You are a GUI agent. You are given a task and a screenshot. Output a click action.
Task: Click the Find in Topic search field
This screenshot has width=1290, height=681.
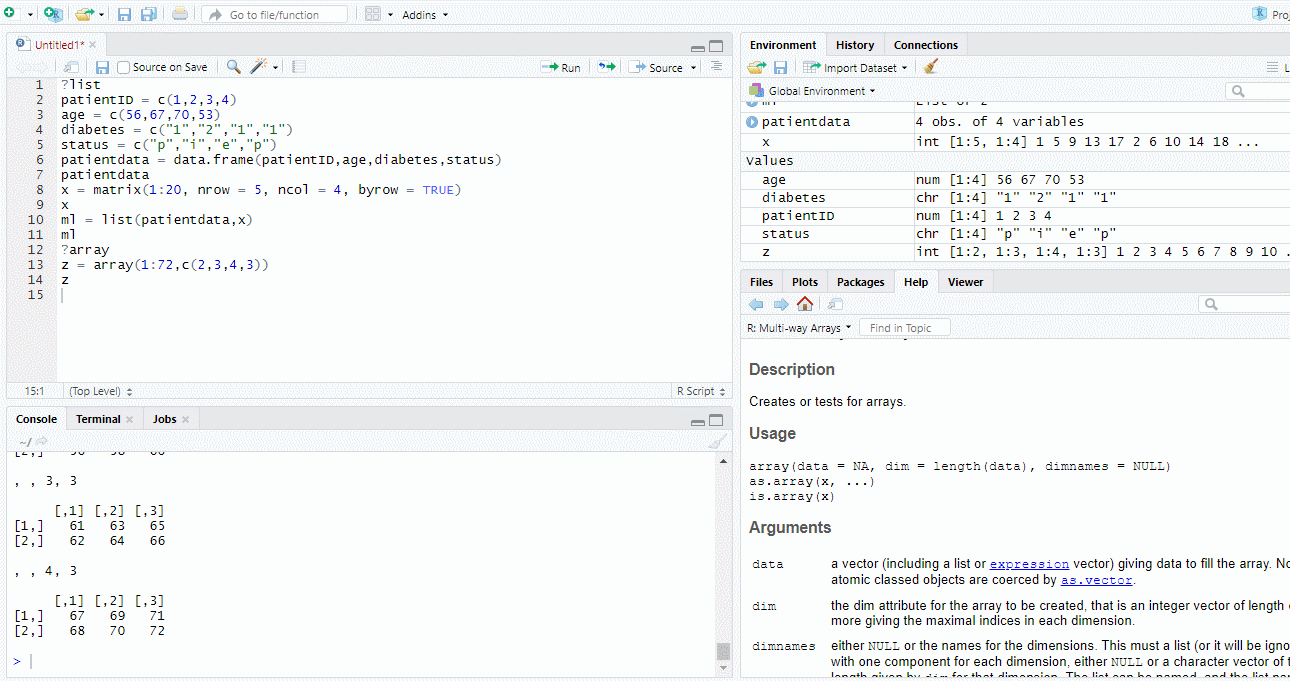[903, 328]
